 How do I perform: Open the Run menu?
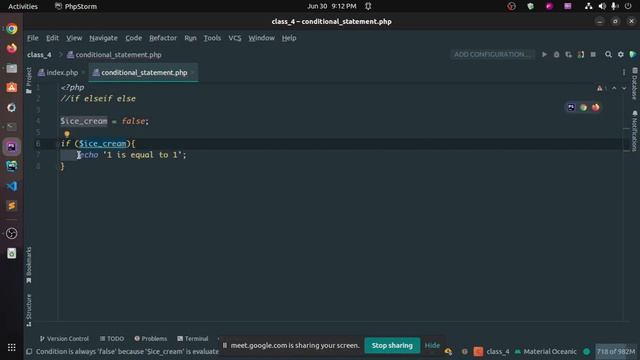[x=190, y=38]
